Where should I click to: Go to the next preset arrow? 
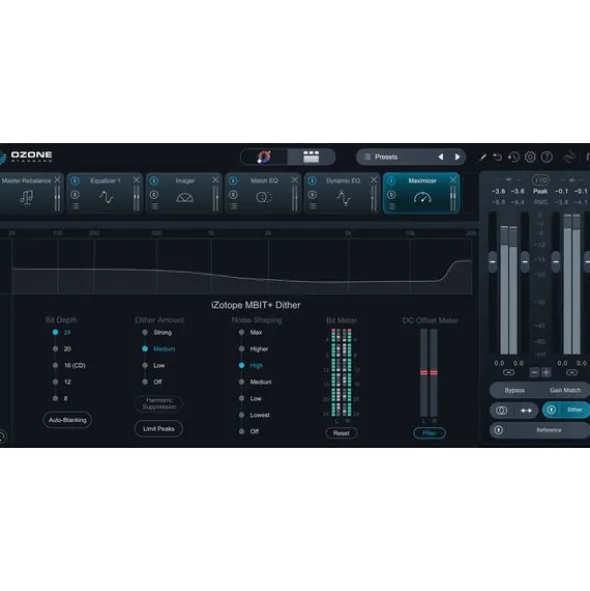click(457, 157)
